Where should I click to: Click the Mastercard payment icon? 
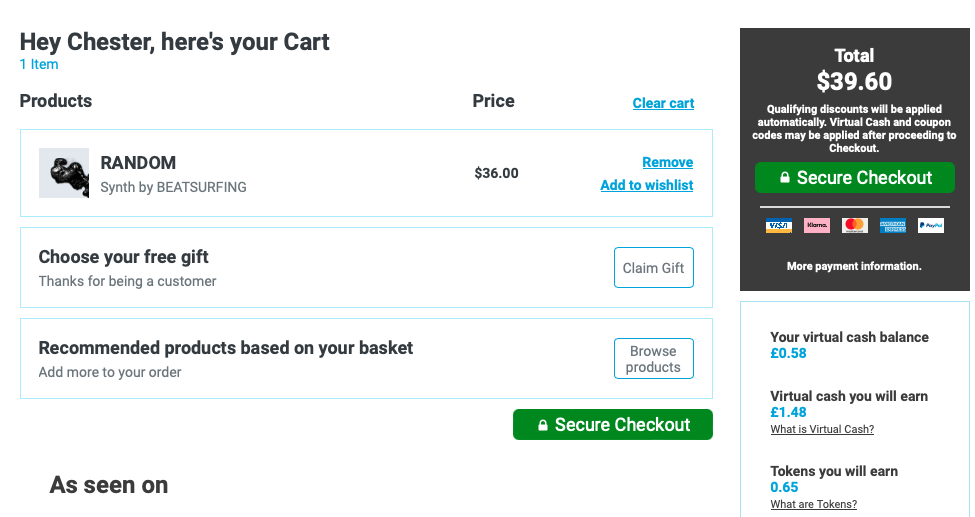tap(854, 225)
